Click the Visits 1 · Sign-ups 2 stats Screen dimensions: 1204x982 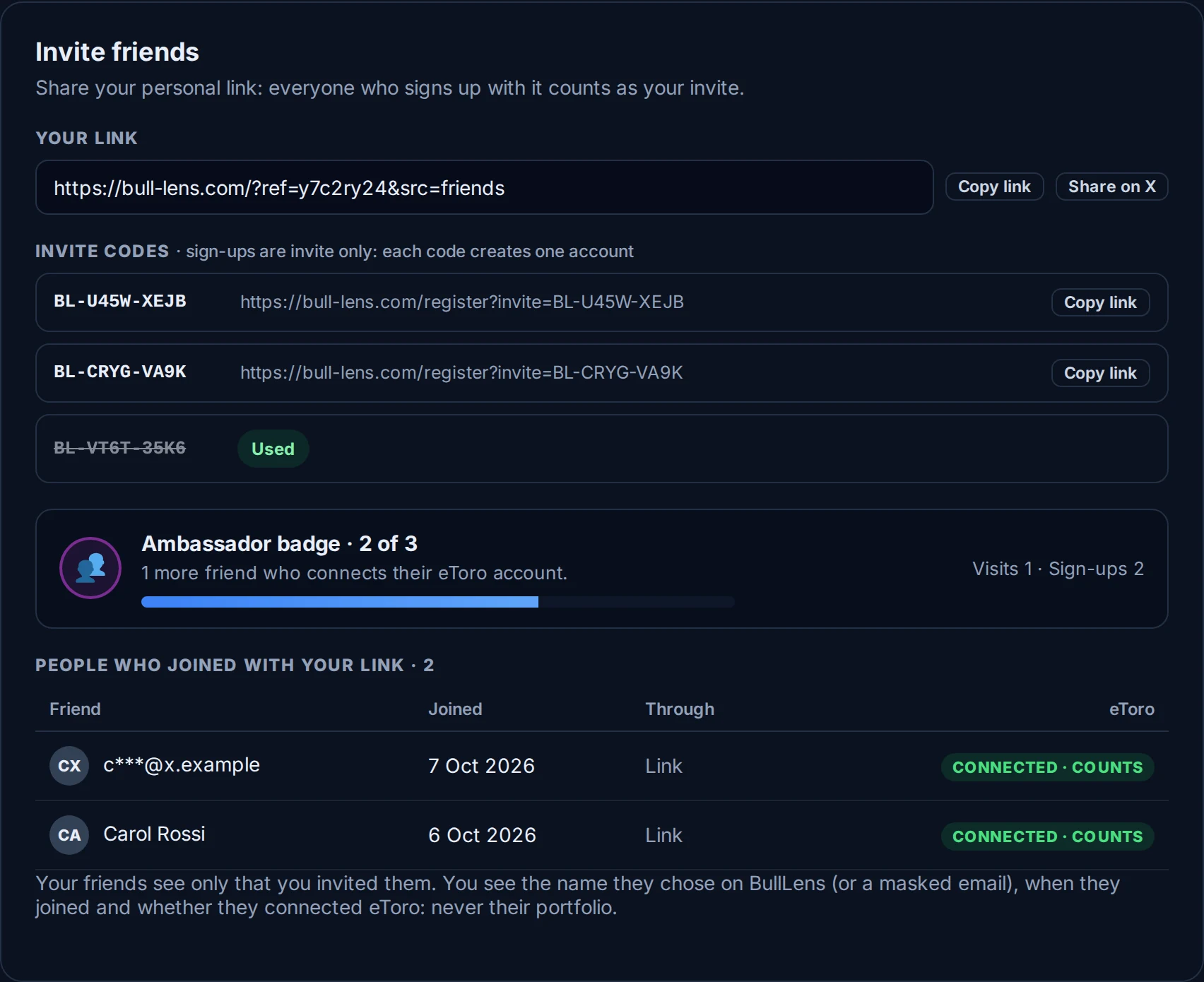point(1058,569)
